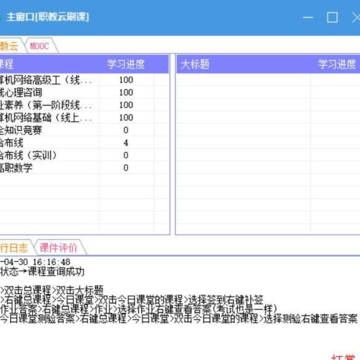Minimize the 主窗口 window

[x=308, y=17]
